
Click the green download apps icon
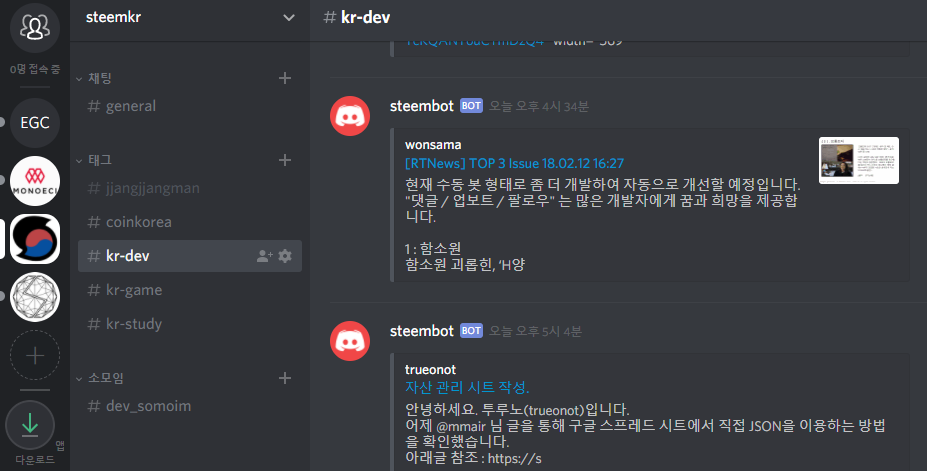click(30, 425)
